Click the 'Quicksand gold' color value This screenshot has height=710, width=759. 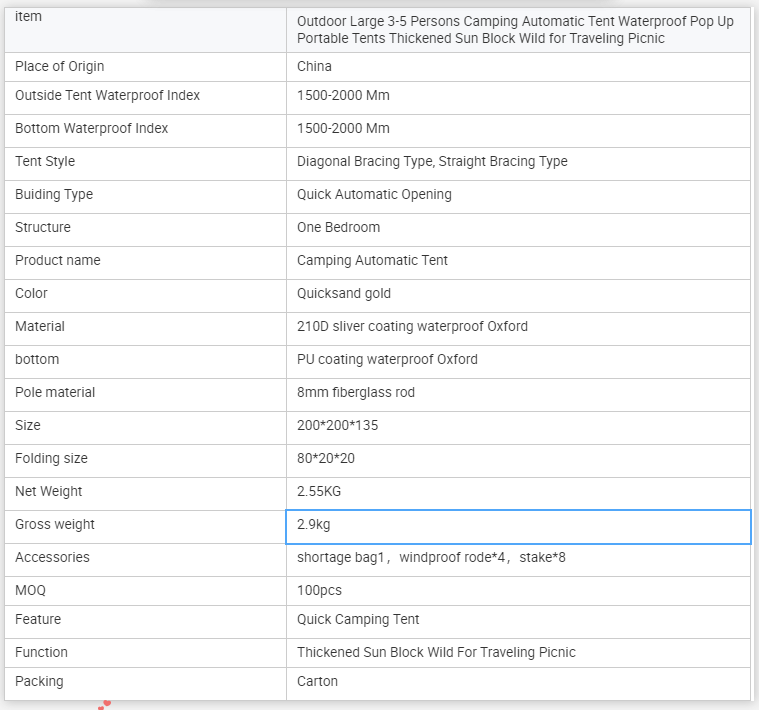pos(344,294)
